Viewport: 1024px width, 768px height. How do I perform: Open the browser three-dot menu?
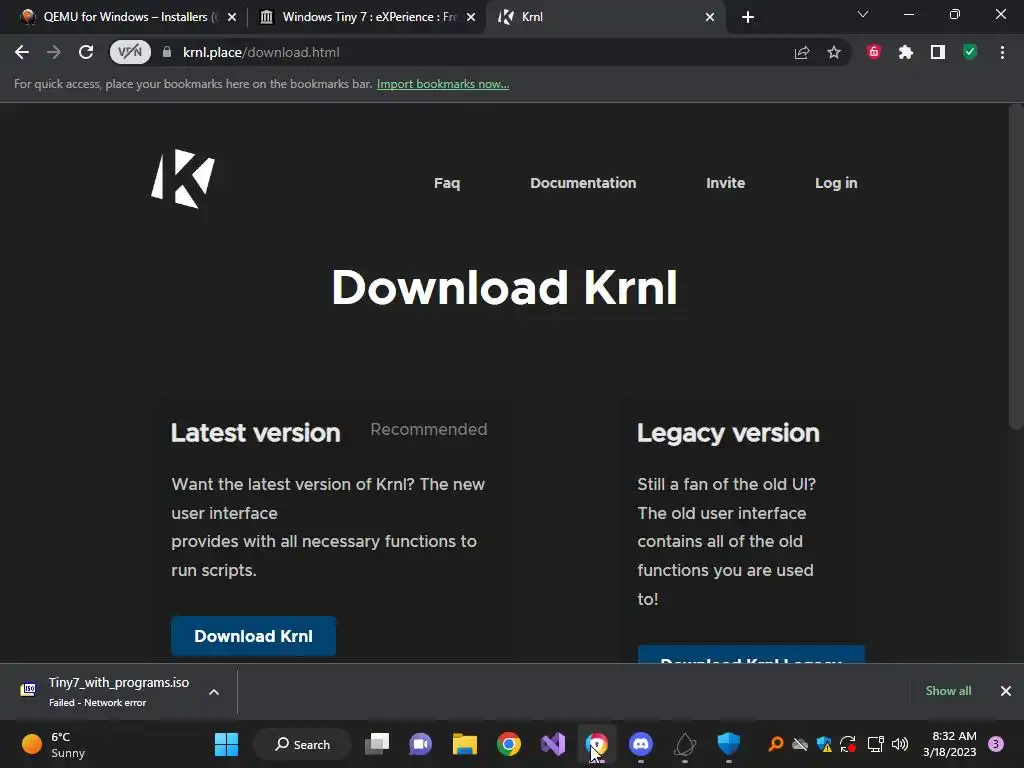(1002, 52)
